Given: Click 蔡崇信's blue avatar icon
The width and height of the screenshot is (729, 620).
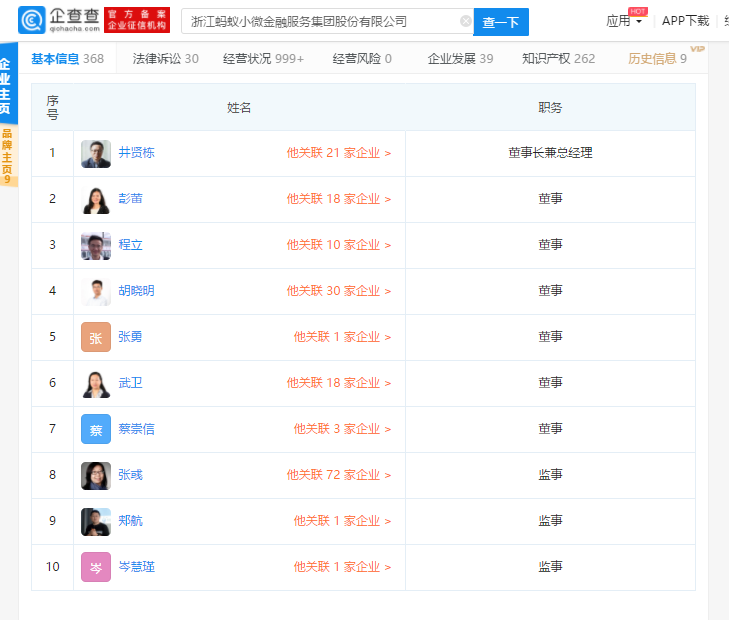Looking at the screenshot, I should (96, 430).
